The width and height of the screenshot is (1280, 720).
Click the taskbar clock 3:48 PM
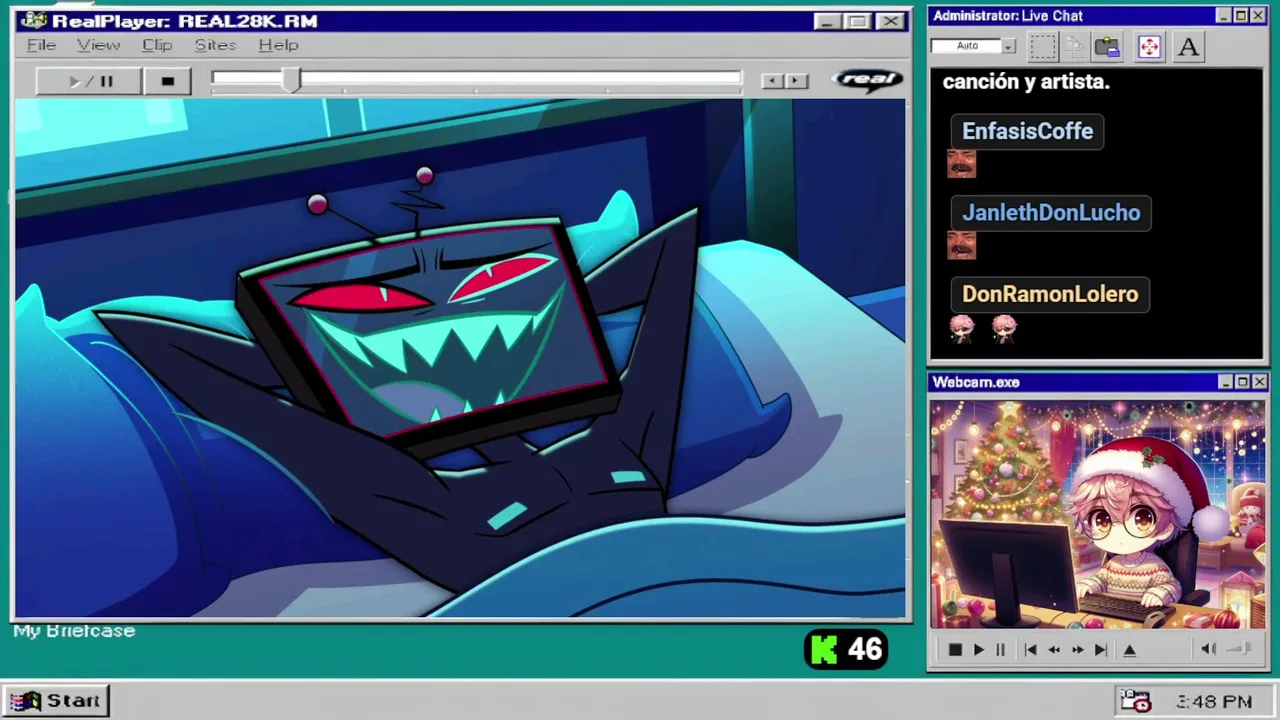click(1214, 702)
